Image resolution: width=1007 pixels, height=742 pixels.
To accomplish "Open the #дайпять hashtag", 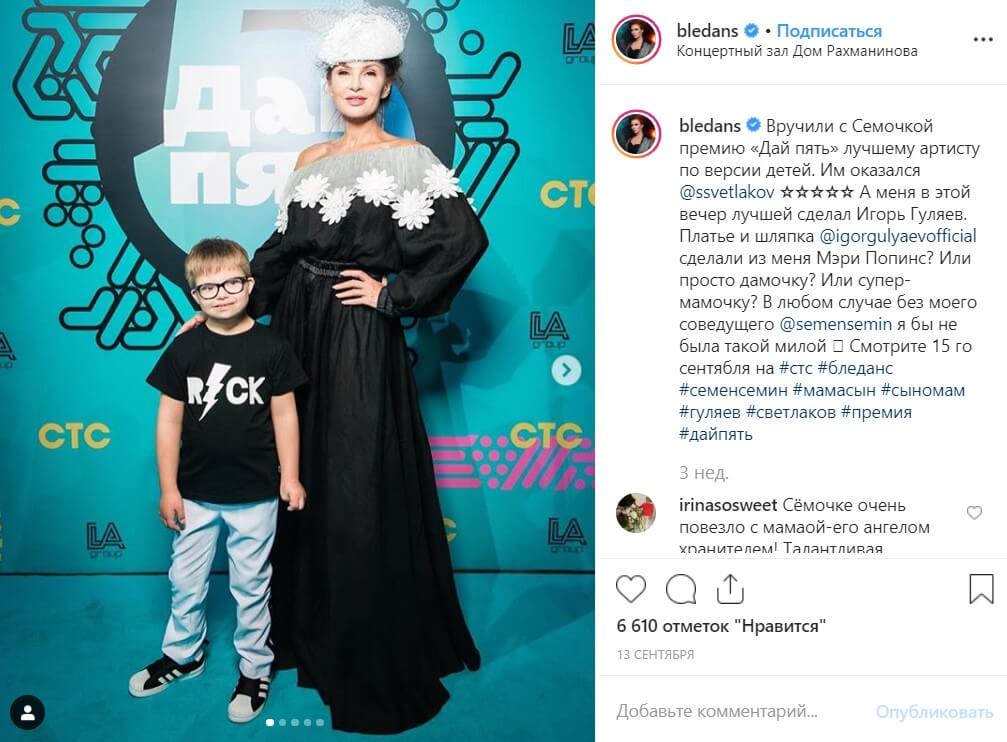I will click(715, 434).
